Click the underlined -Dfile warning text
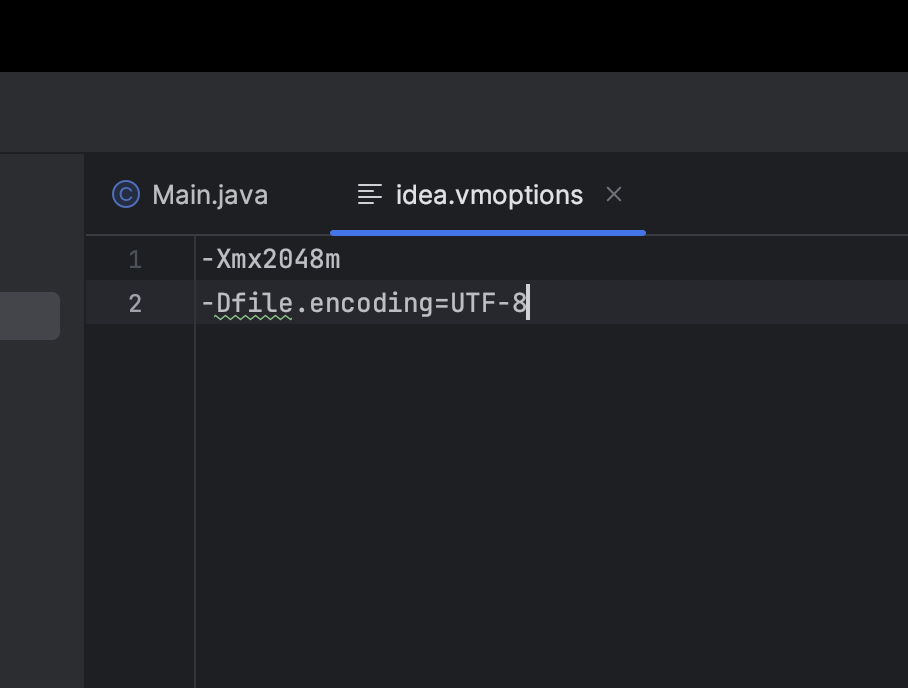Screen dimensions: 908x688 [x=254, y=304]
